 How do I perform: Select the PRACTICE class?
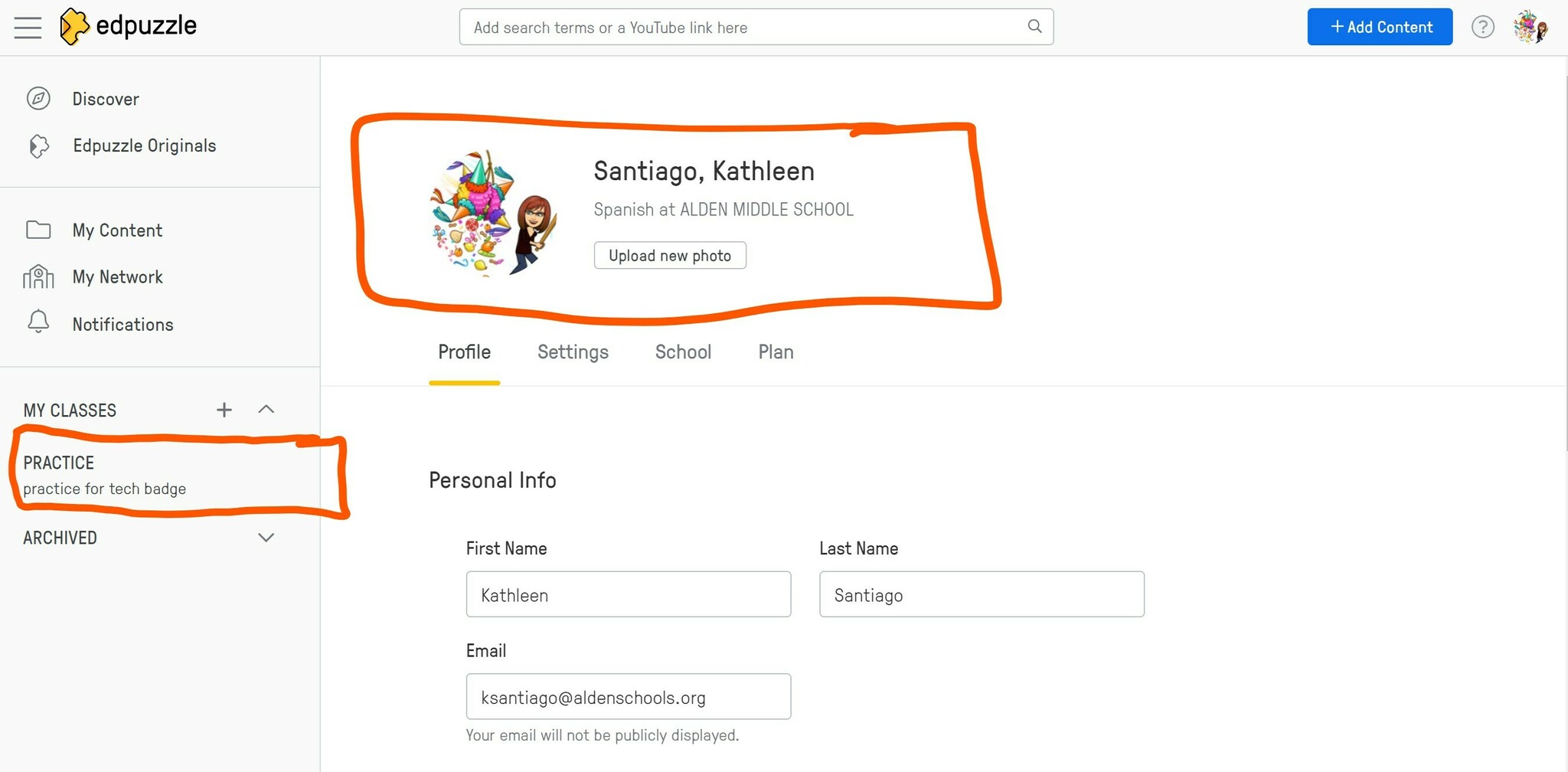104,475
